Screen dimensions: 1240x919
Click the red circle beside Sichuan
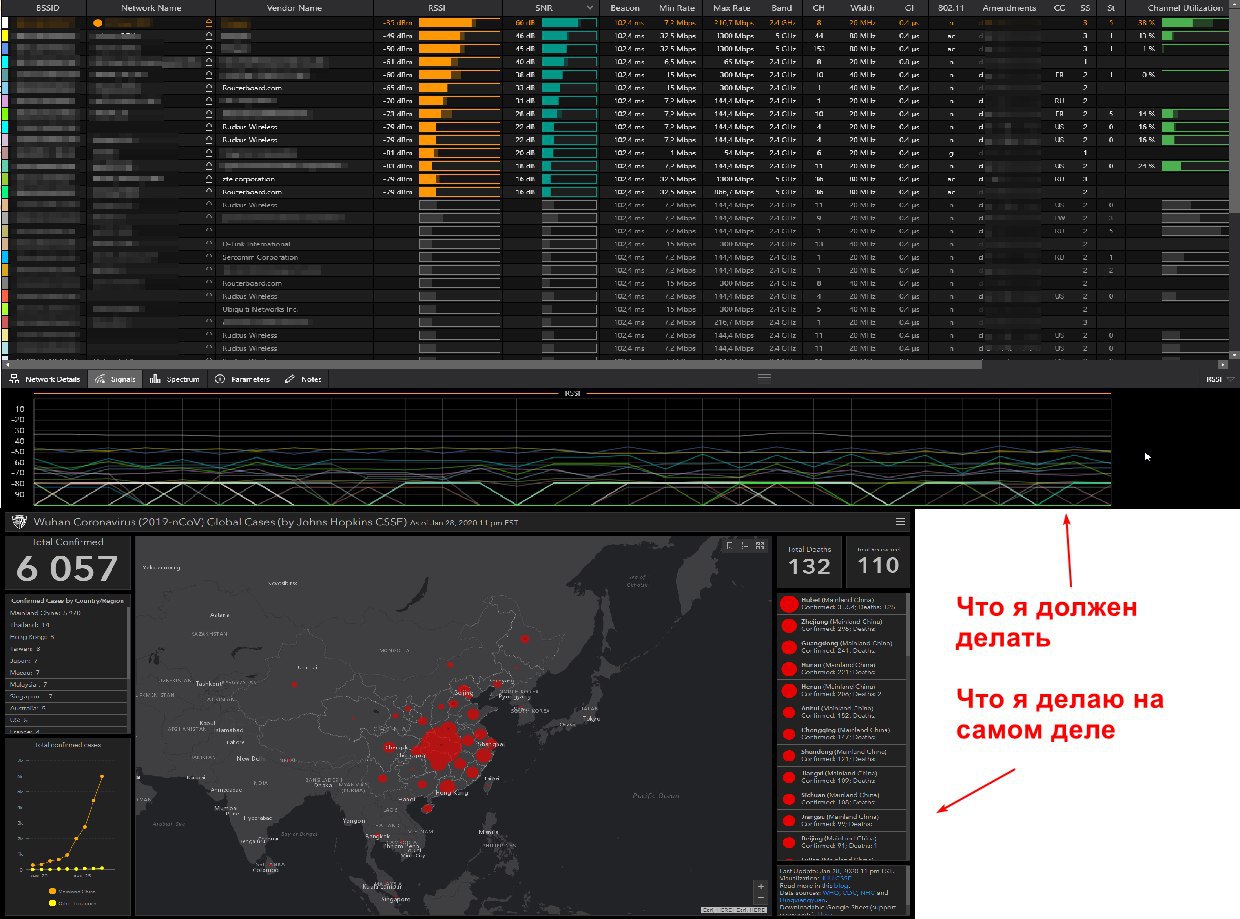pos(787,798)
